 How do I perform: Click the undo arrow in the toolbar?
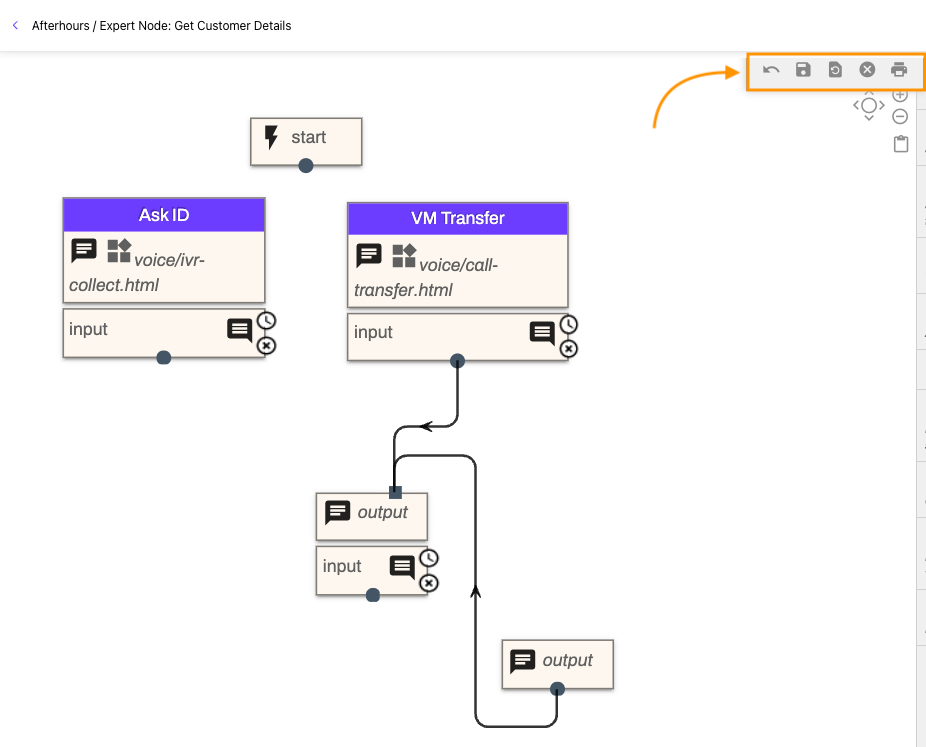pyautogui.click(x=771, y=70)
